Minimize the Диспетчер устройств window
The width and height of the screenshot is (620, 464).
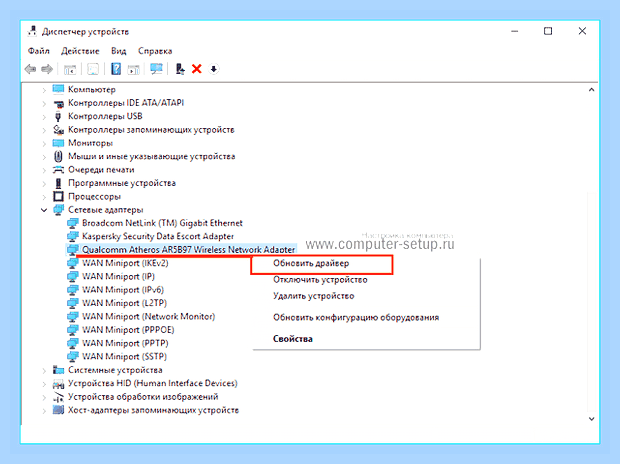pyautogui.click(x=514, y=31)
